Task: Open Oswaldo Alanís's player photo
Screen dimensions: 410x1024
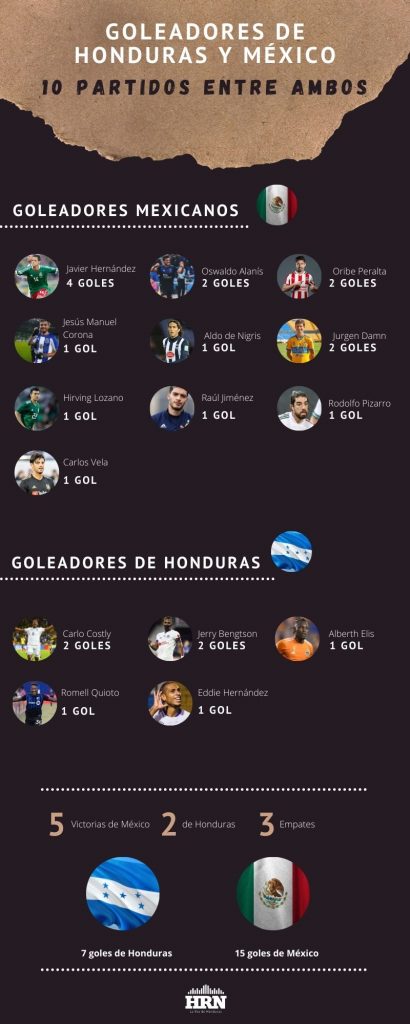Action: tap(172, 276)
